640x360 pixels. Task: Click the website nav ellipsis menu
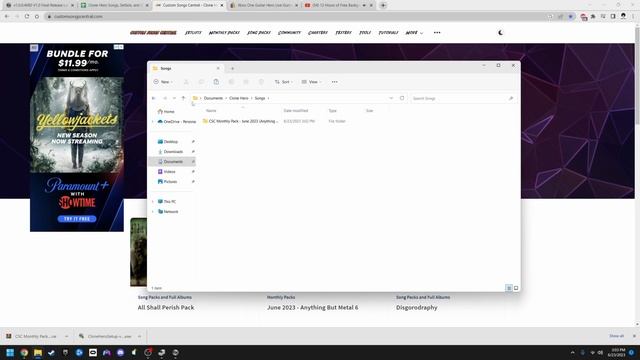437,33
